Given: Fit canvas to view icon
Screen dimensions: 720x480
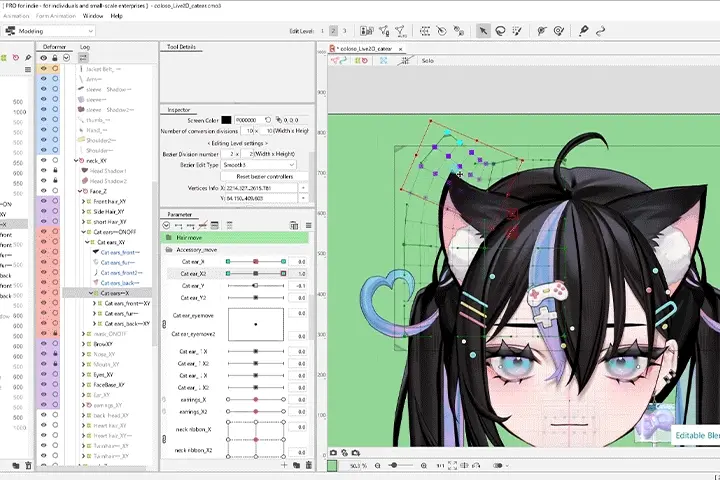Looking at the screenshot, I should pyautogui.click(x=452, y=465).
